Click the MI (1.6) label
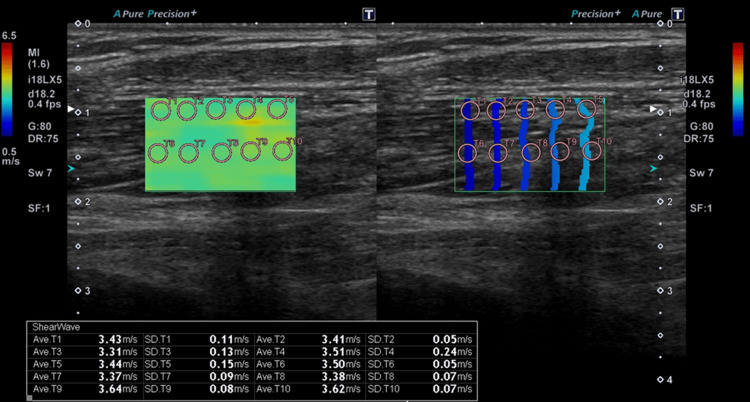The width and height of the screenshot is (750, 402). 38,58
